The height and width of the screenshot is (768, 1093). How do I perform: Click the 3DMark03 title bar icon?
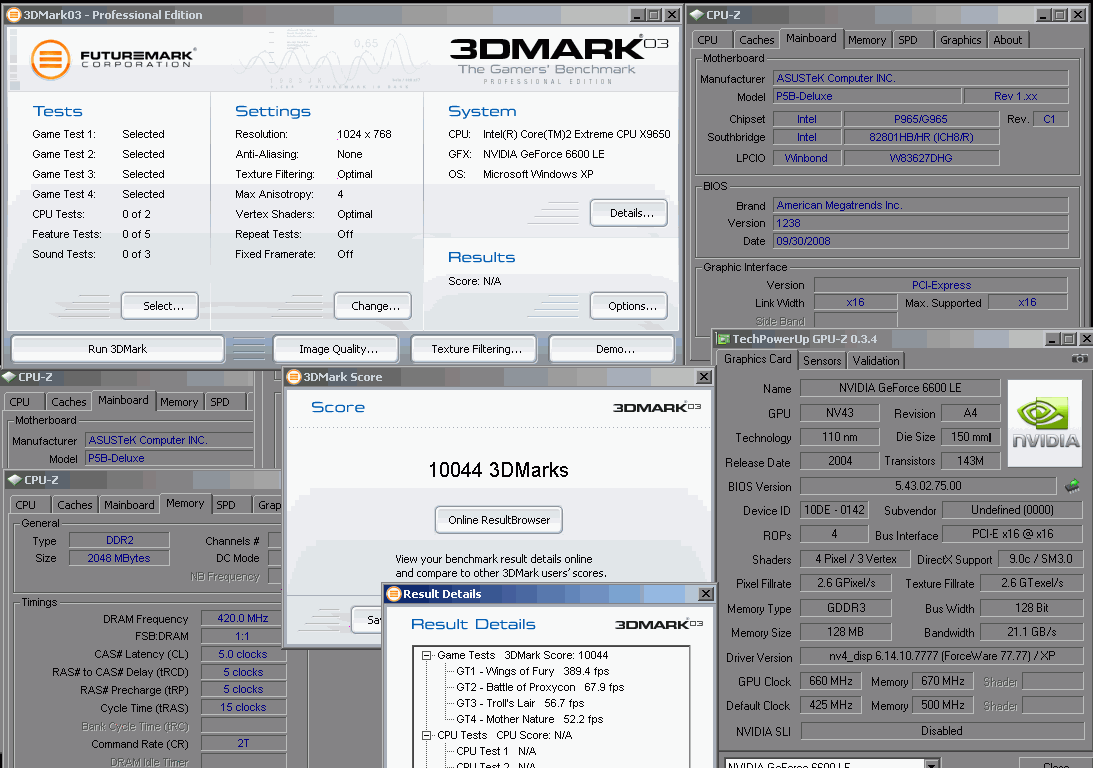tap(13, 15)
